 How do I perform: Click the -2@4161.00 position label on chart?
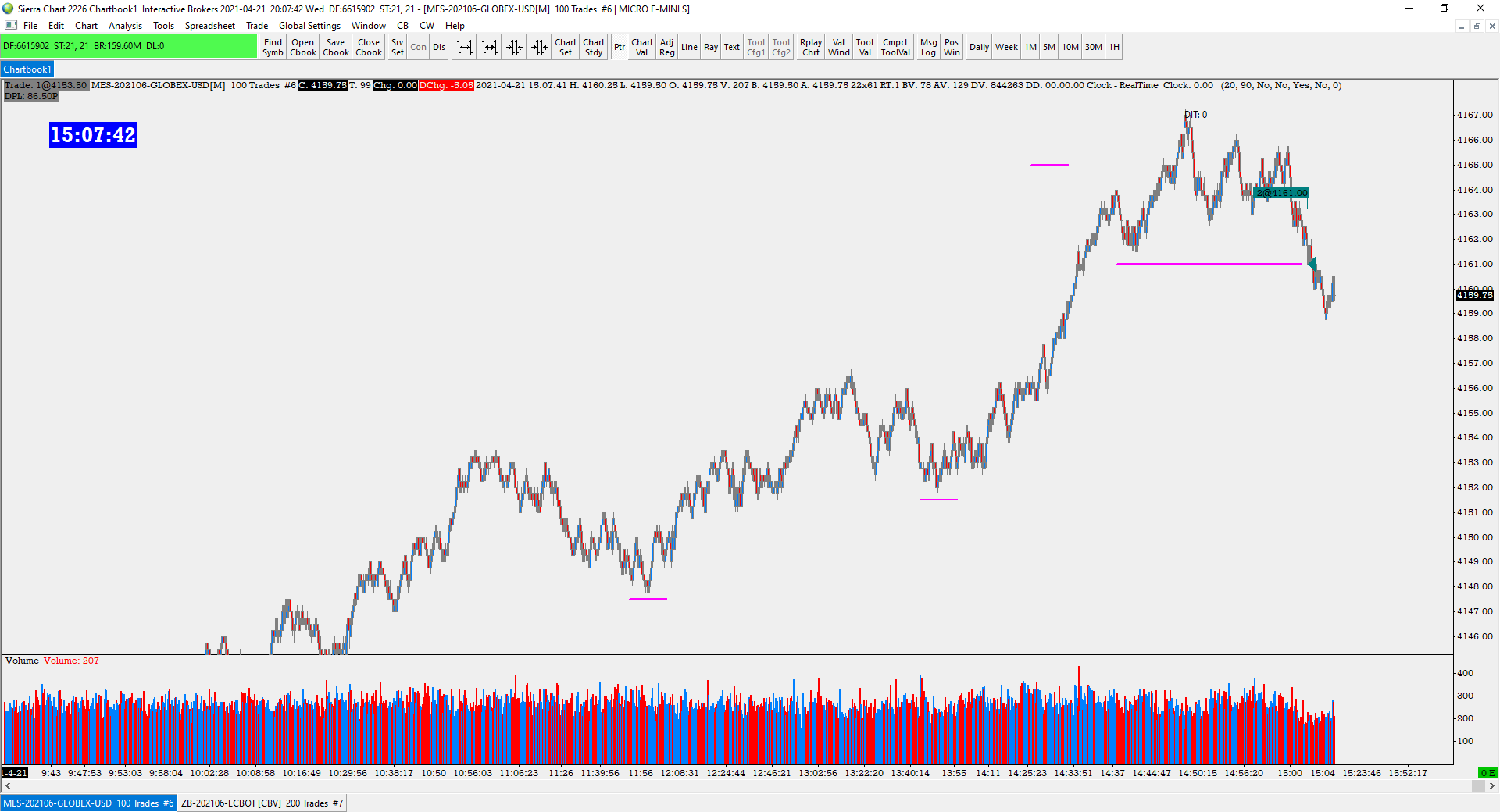[1281, 193]
